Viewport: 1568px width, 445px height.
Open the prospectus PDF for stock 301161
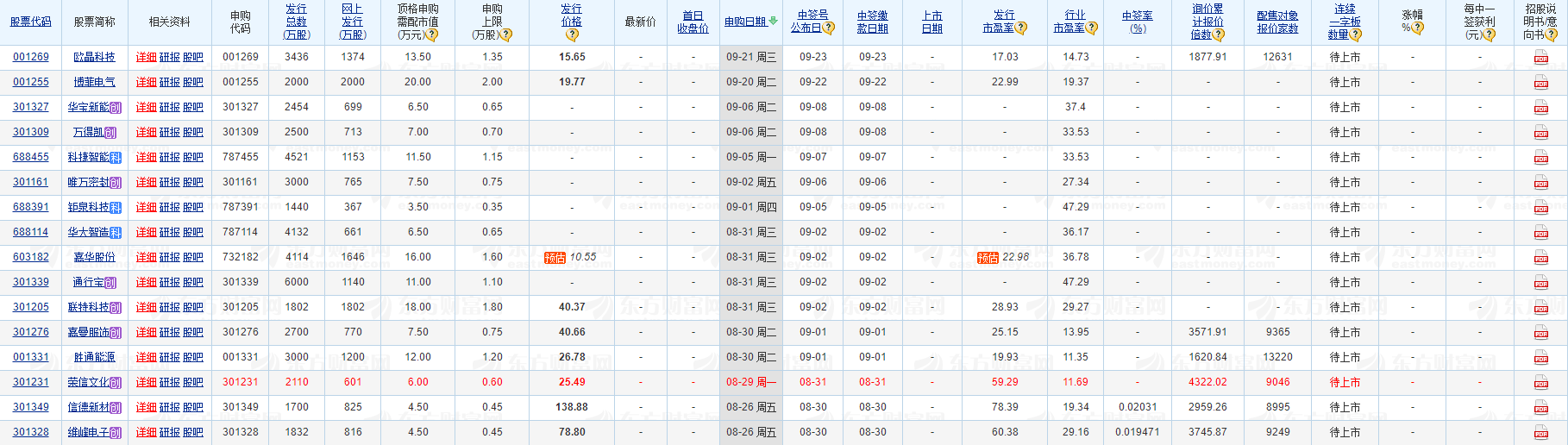[x=1540, y=183]
